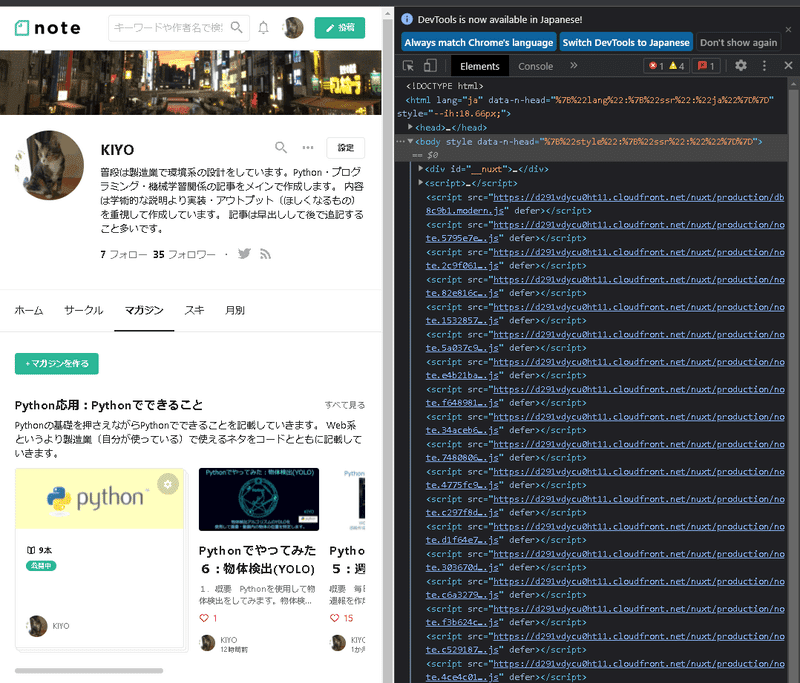Viewport: 800px width, 683px height.
Task: Click Don't show again button
Action: pos(738,42)
